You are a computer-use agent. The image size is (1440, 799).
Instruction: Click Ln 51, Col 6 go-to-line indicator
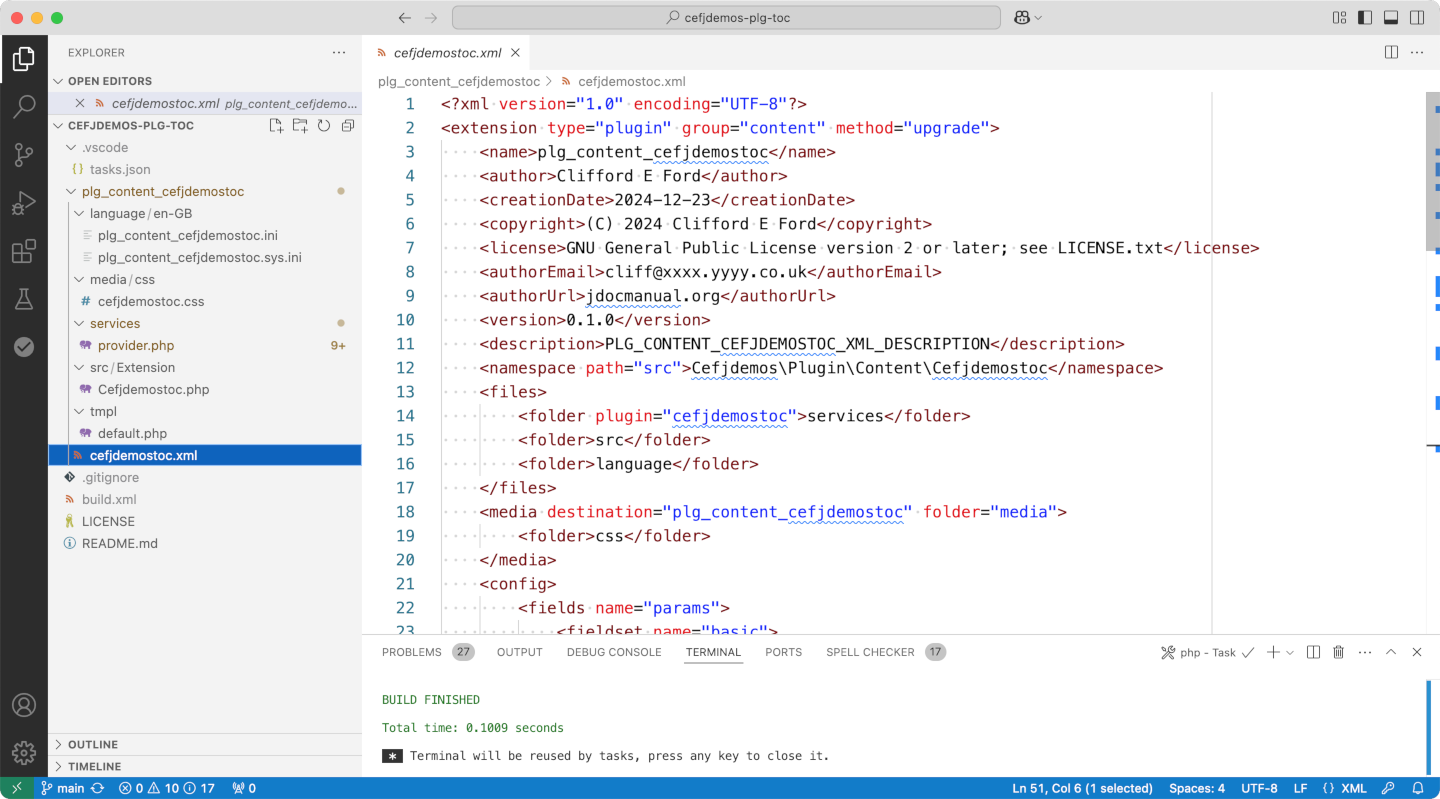tap(1082, 788)
